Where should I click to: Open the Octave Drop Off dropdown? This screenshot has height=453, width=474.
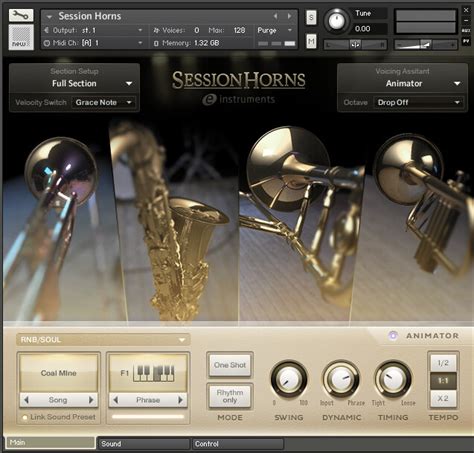pos(419,102)
